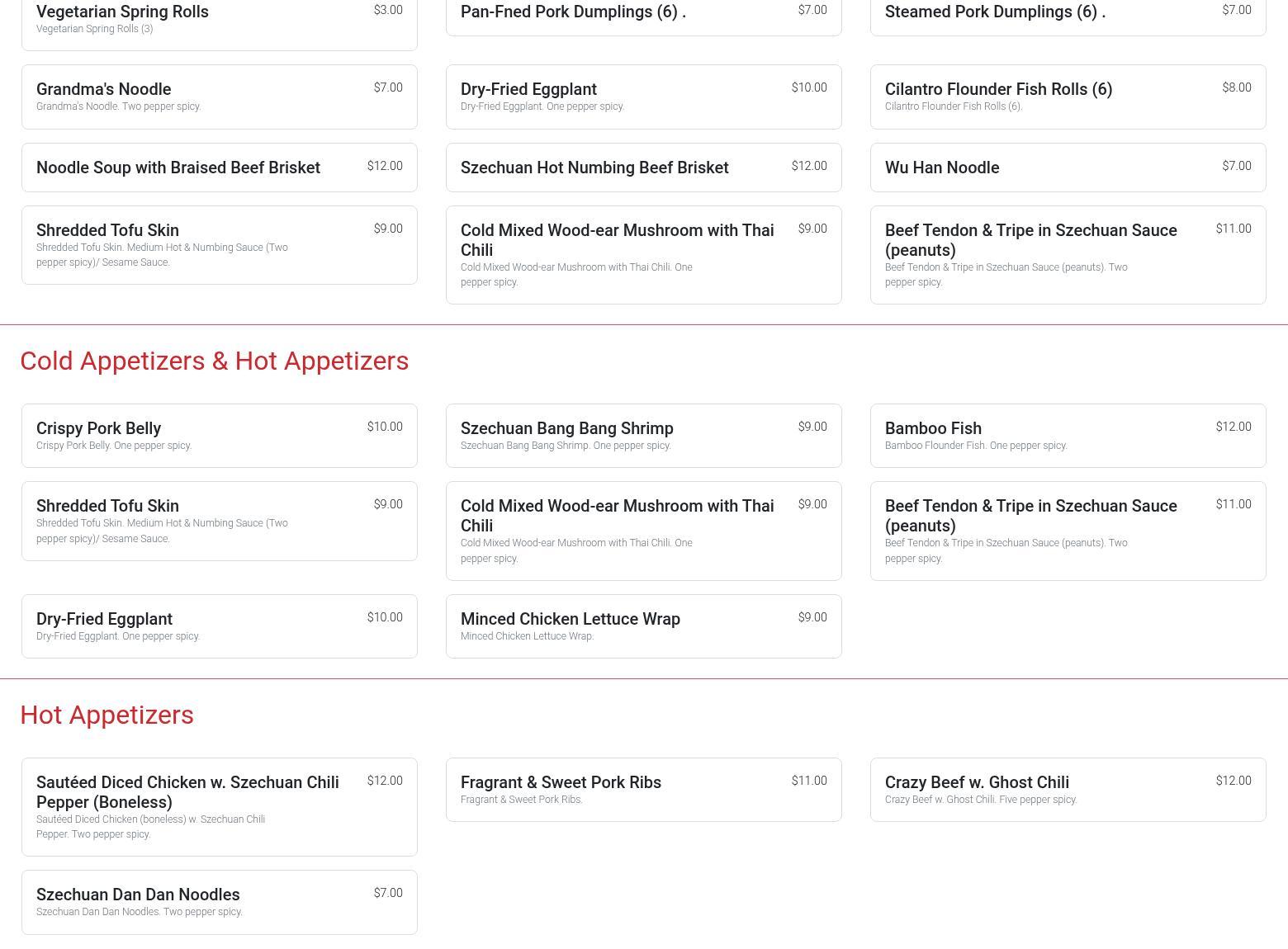
Task: Click 'Szechuan Bang Bang Shrimp. One pepper spicy.' description
Action: pyautogui.click(x=566, y=446)
